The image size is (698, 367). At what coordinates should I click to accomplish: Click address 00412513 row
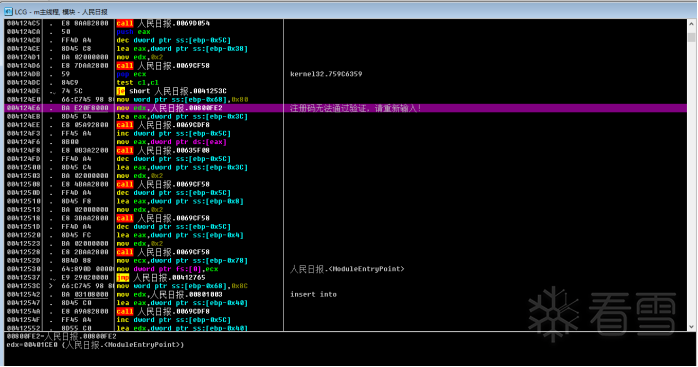point(23,209)
